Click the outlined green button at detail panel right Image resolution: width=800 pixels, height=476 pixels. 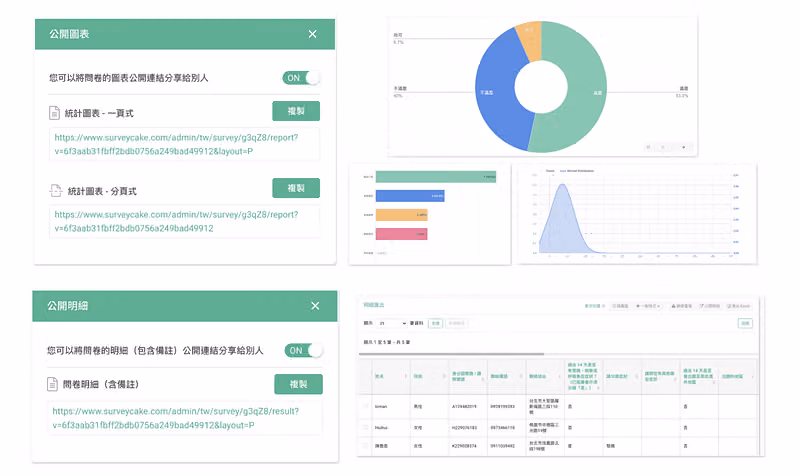[x=745, y=323]
